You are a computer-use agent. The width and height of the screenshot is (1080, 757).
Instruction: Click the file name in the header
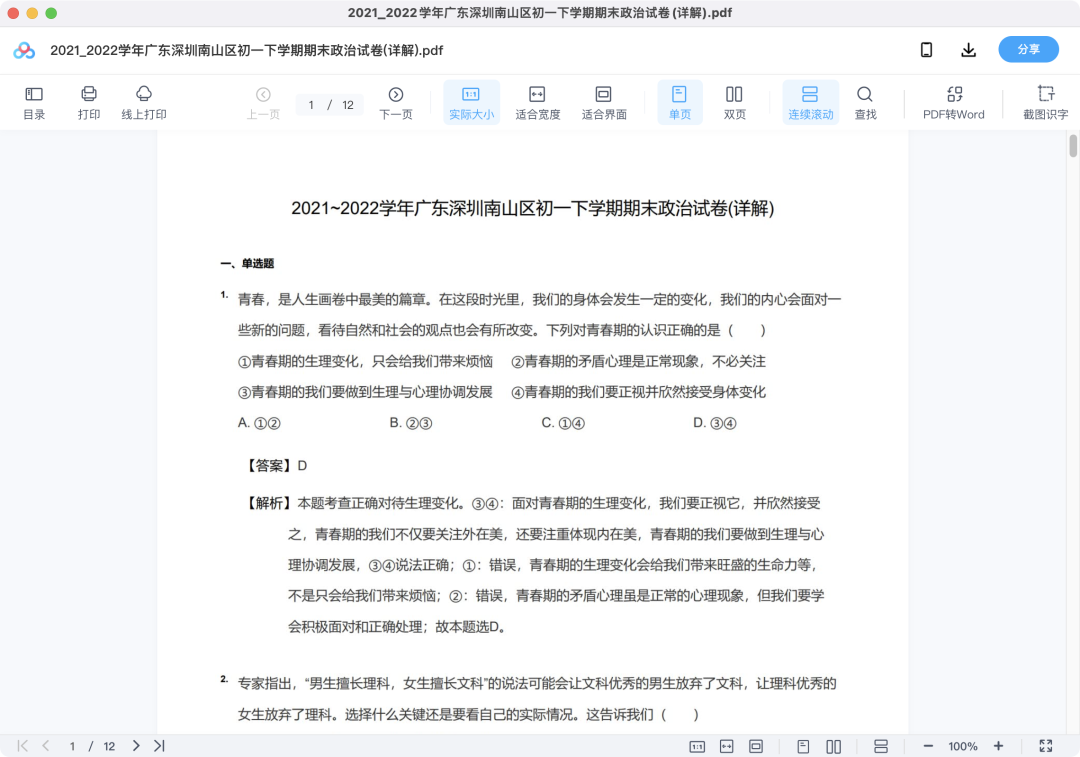coord(246,50)
